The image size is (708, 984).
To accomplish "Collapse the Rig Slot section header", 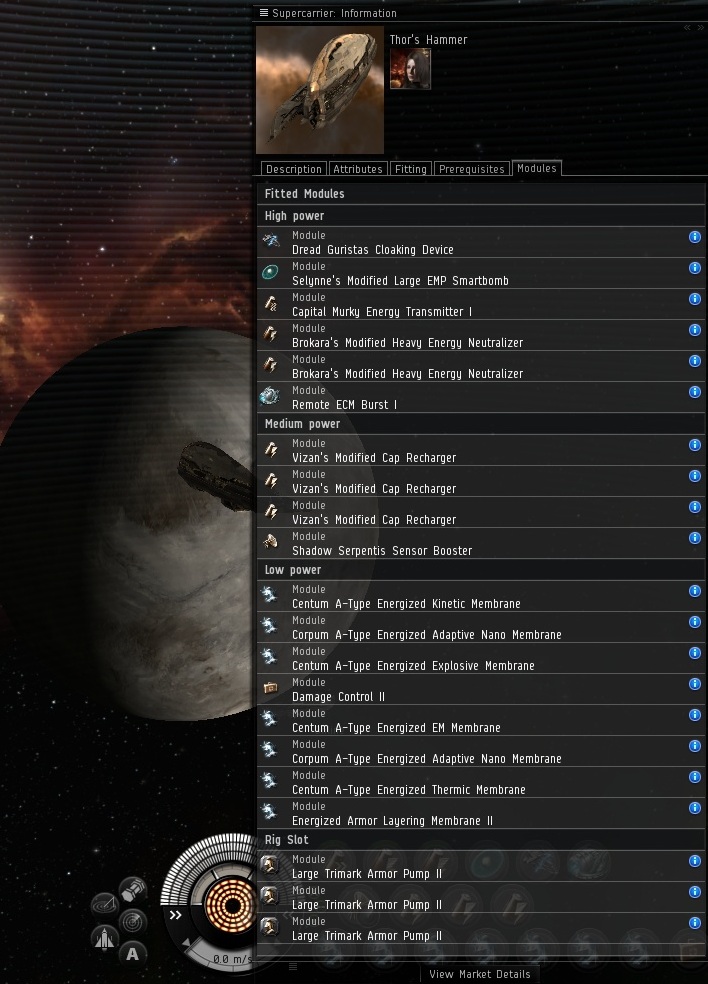I will [481, 840].
